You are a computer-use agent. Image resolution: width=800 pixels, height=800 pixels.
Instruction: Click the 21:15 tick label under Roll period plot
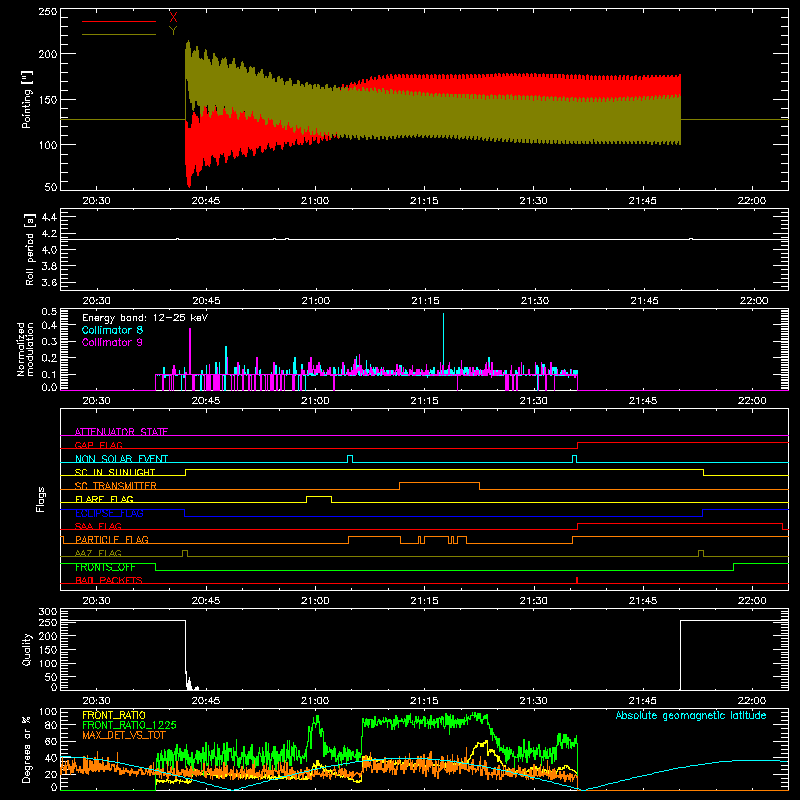coord(425,301)
